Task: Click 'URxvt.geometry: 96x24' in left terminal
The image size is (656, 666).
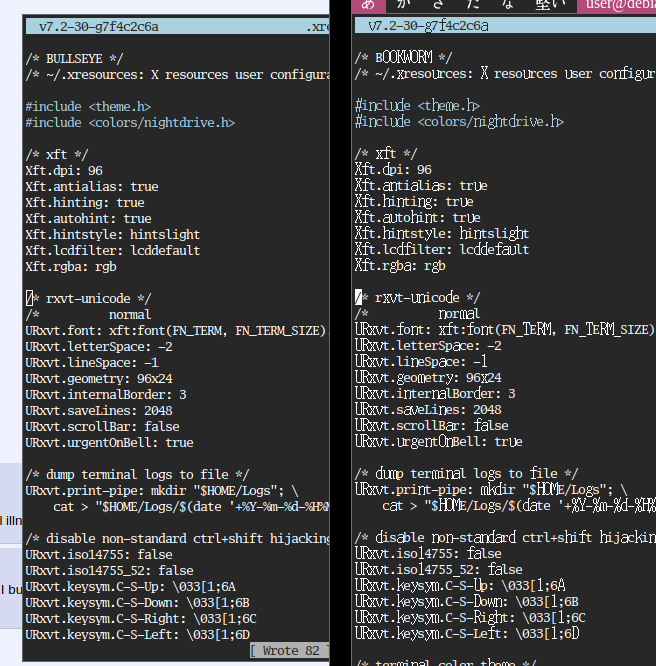Action: pos(99,378)
